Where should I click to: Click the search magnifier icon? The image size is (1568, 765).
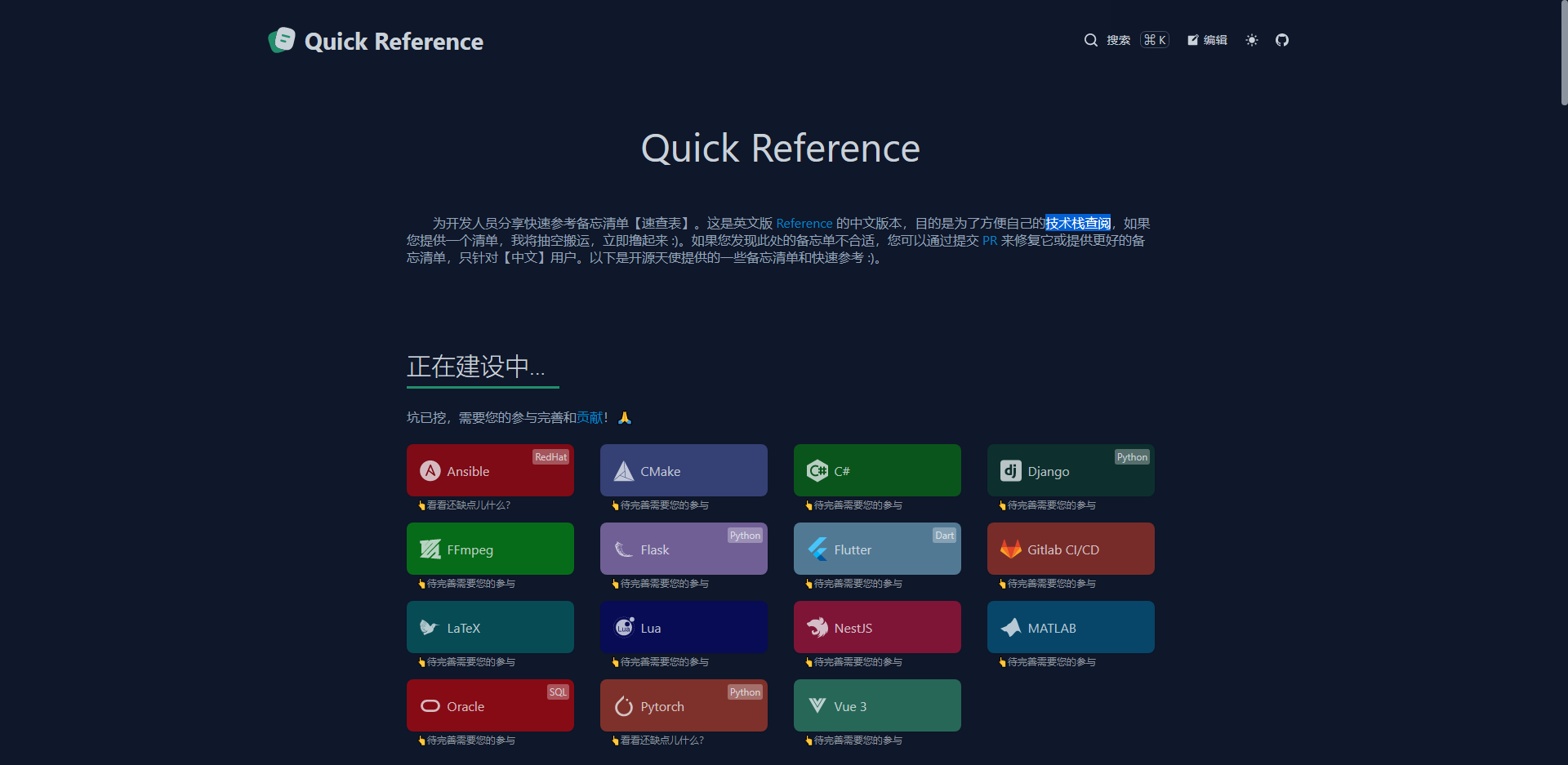tap(1090, 40)
